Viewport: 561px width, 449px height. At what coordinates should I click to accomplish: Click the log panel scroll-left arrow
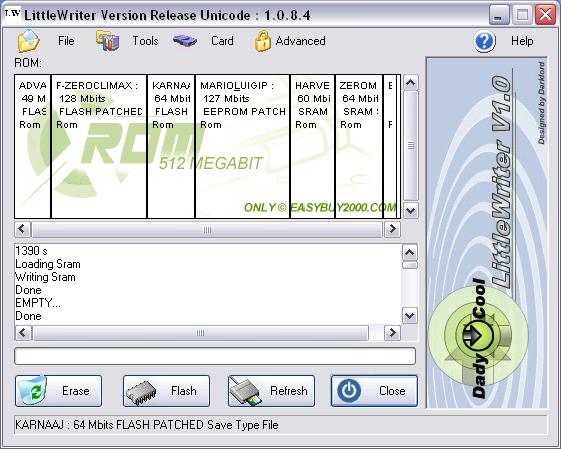23,333
